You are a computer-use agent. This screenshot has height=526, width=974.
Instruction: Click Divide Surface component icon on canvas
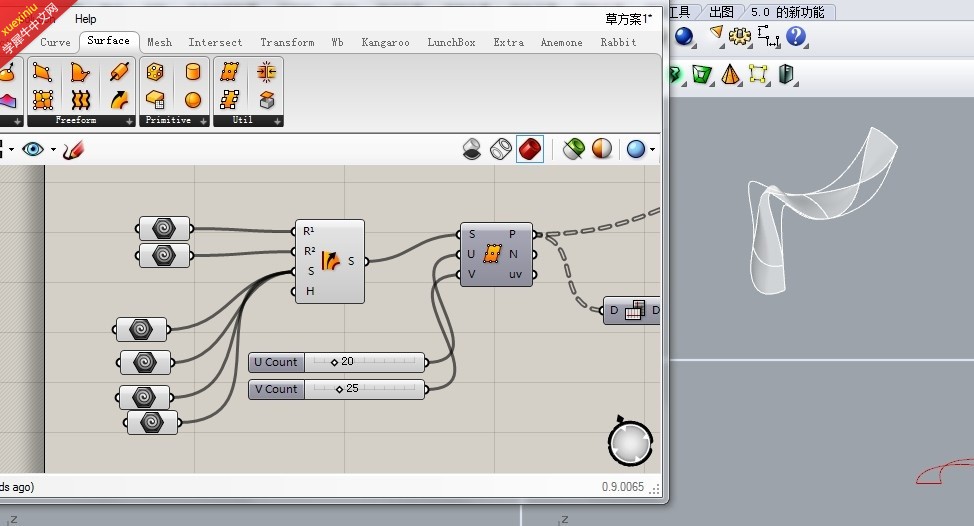(493, 254)
